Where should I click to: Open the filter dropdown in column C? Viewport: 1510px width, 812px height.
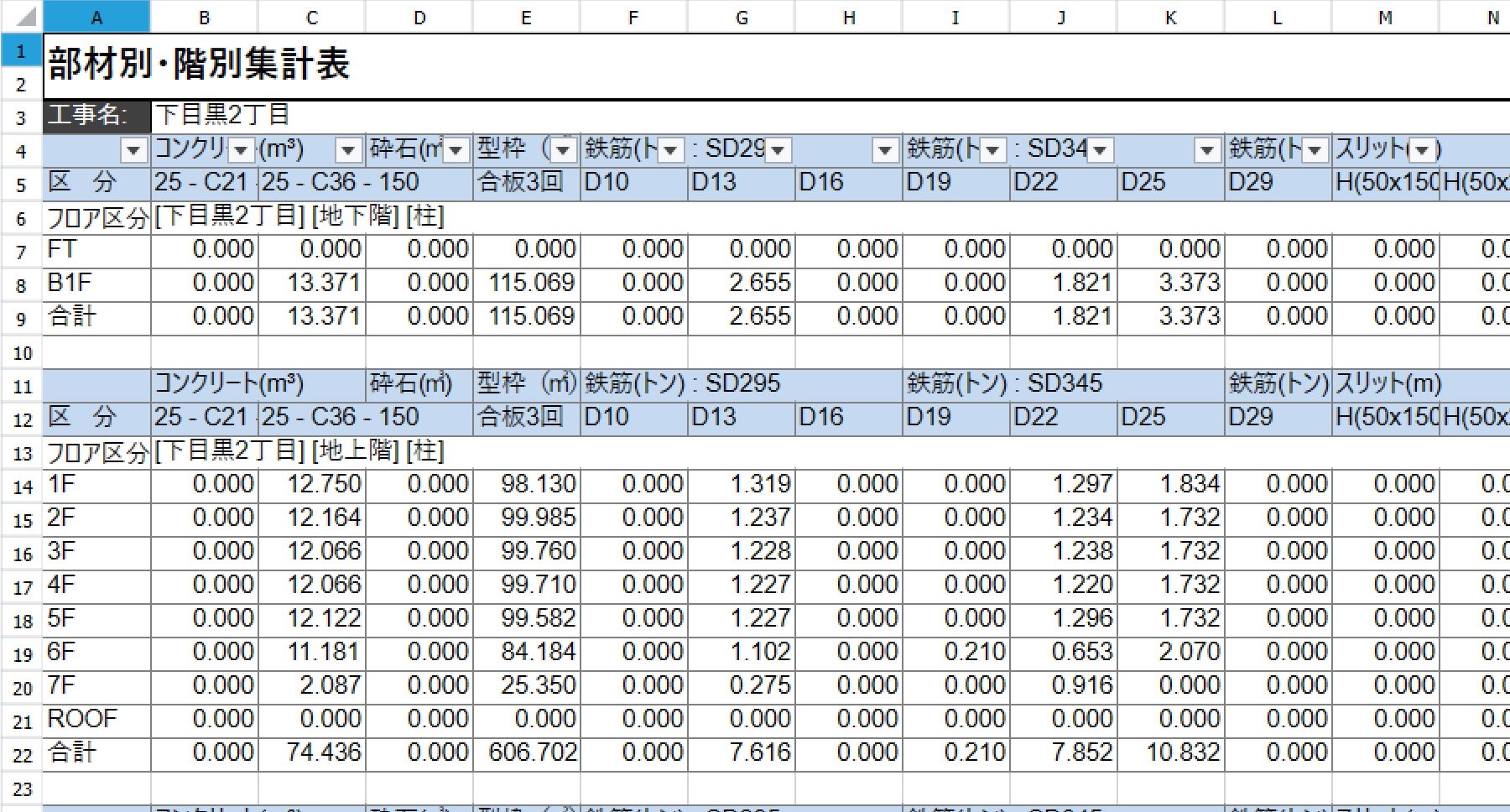click(348, 151)
